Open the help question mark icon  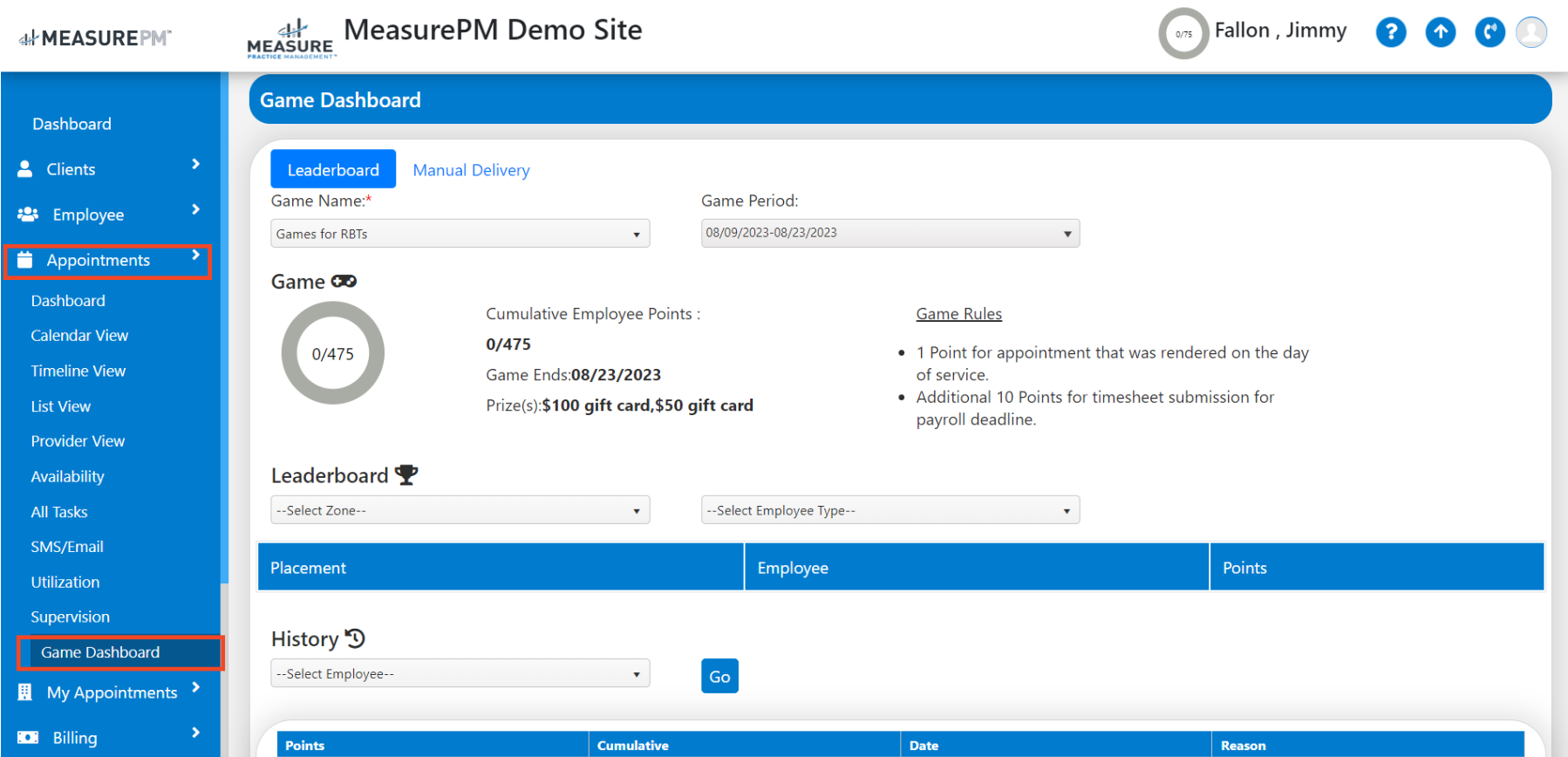pos(1391,33)
